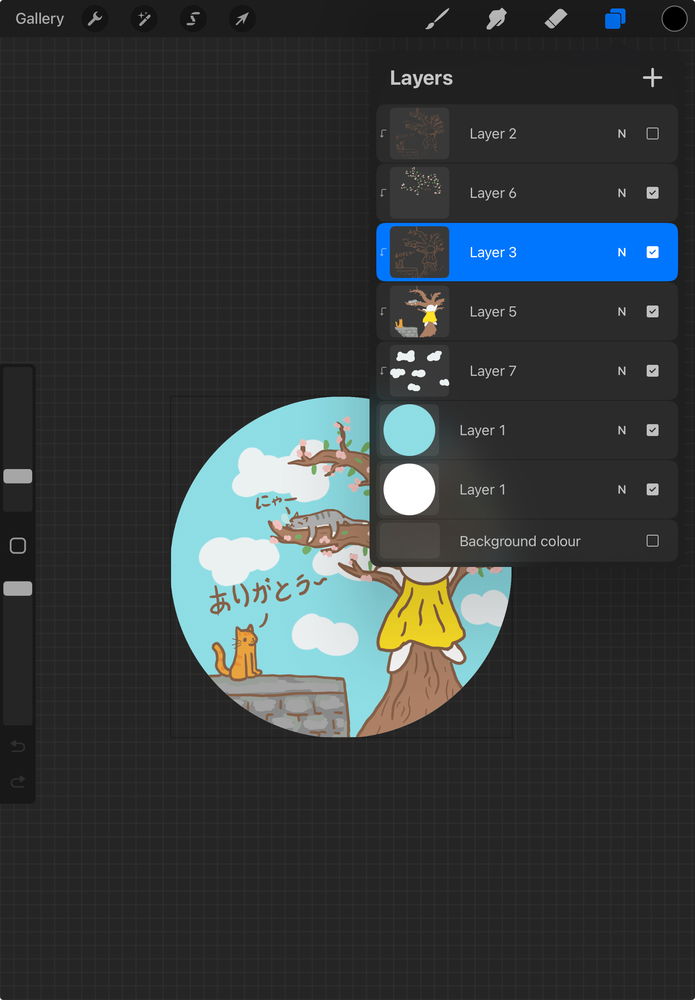Select the blue circle Layer 1 thumbnail

click(409, 431)
